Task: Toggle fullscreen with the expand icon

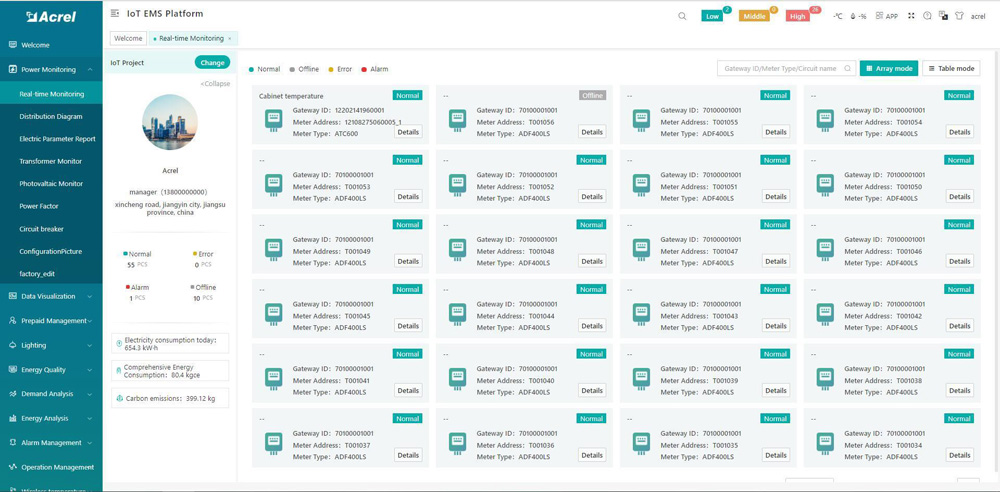Action: coord(911,16)
